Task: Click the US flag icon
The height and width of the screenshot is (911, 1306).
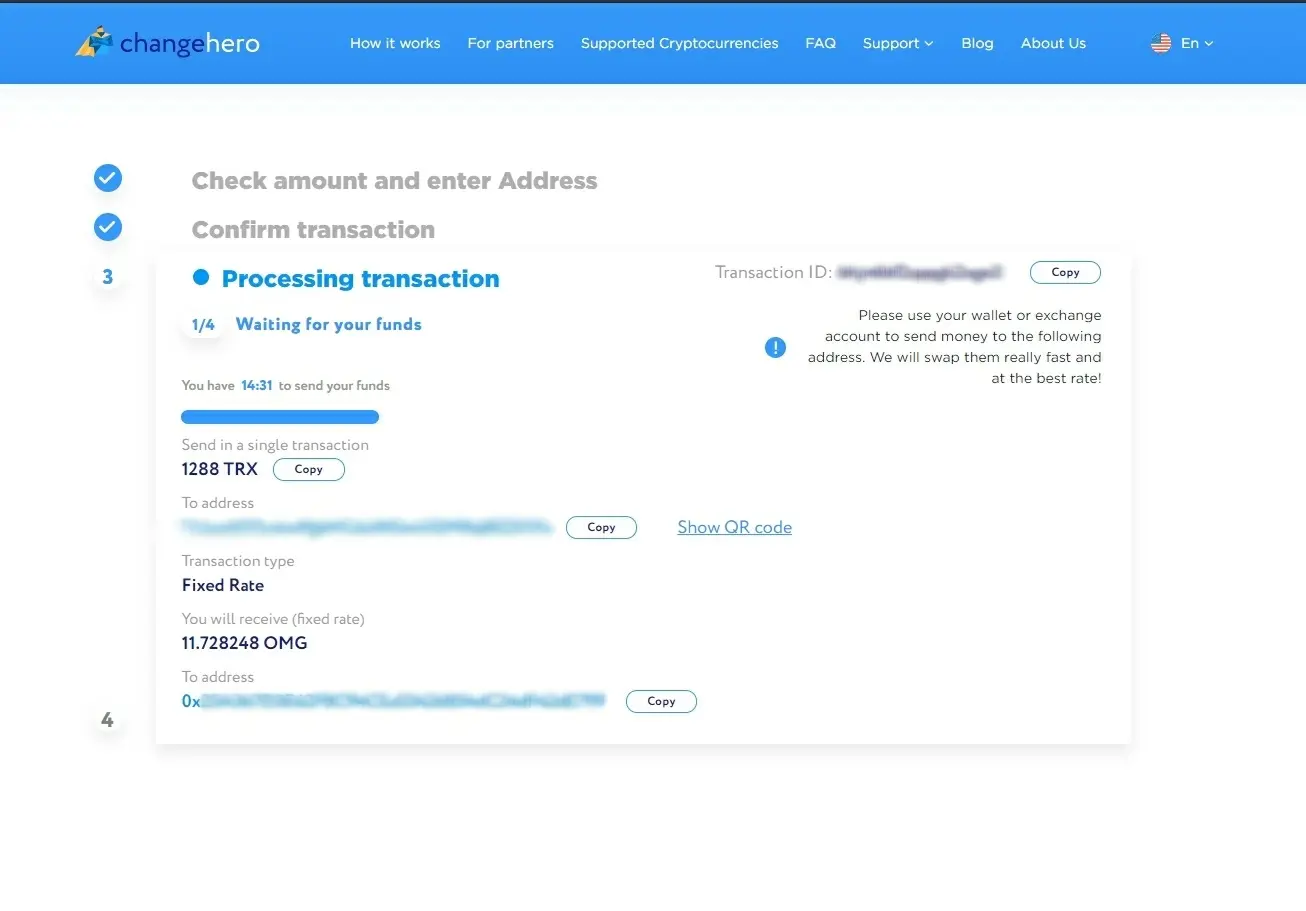Action: tap(1161, 43)
